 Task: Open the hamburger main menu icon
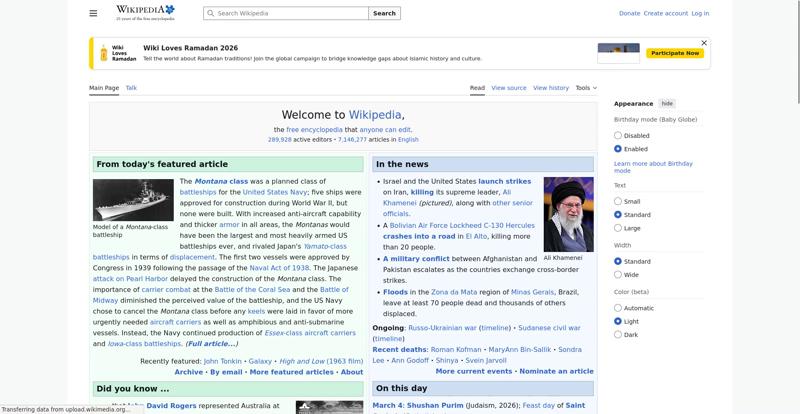pos(93,14)
